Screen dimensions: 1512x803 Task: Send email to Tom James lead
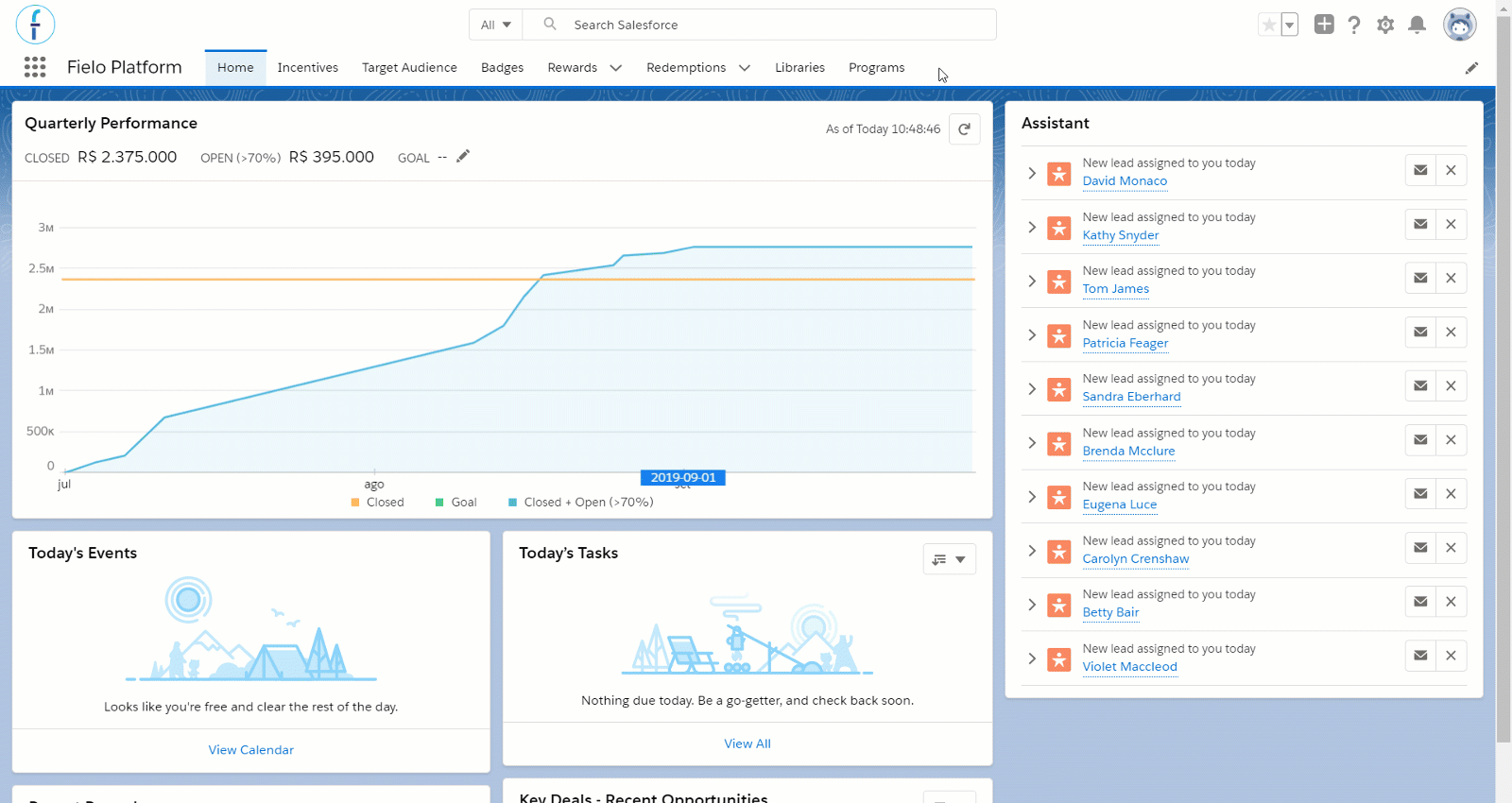[1420, 278]
